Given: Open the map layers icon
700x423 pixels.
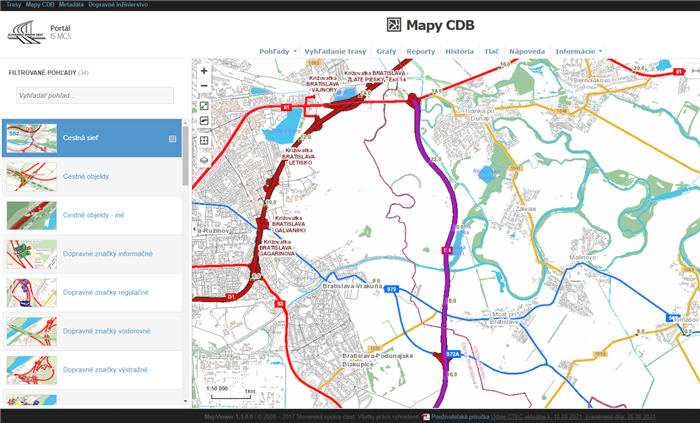Looking at the screenshot, I should pos(204,159).
